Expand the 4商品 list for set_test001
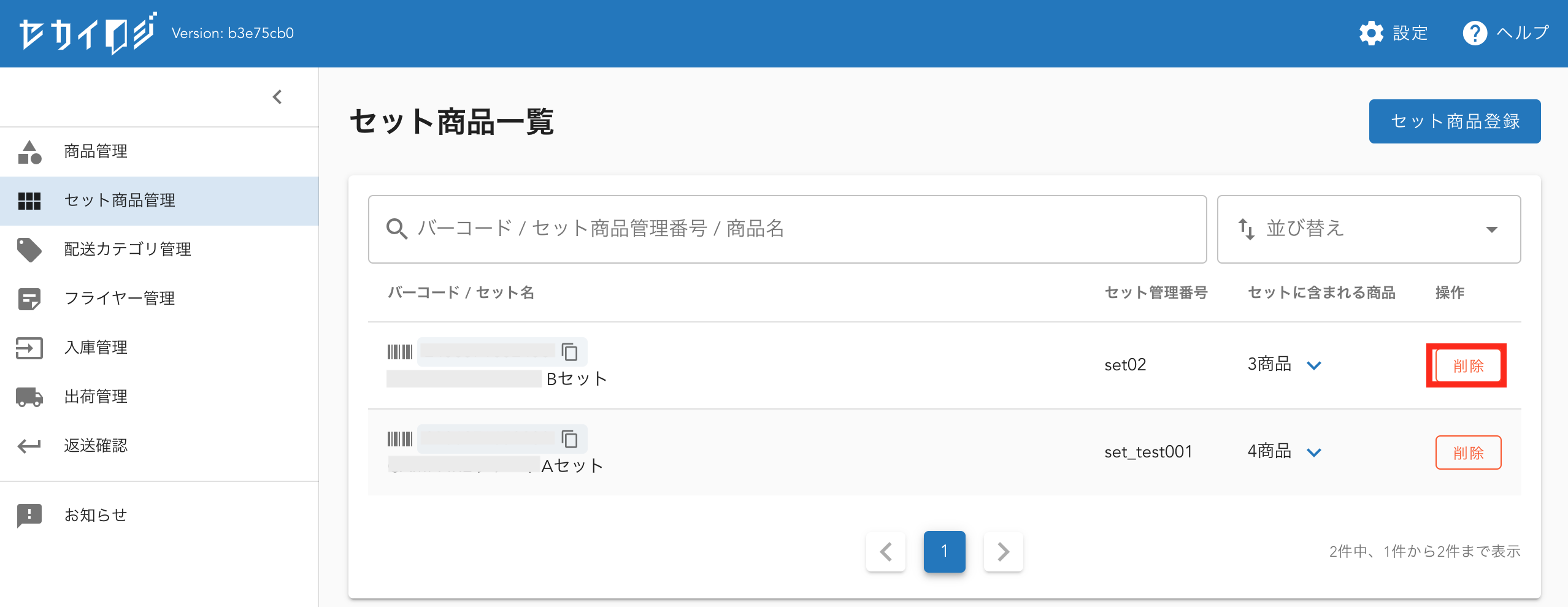1568x607 pixels. click(1313, 452)
